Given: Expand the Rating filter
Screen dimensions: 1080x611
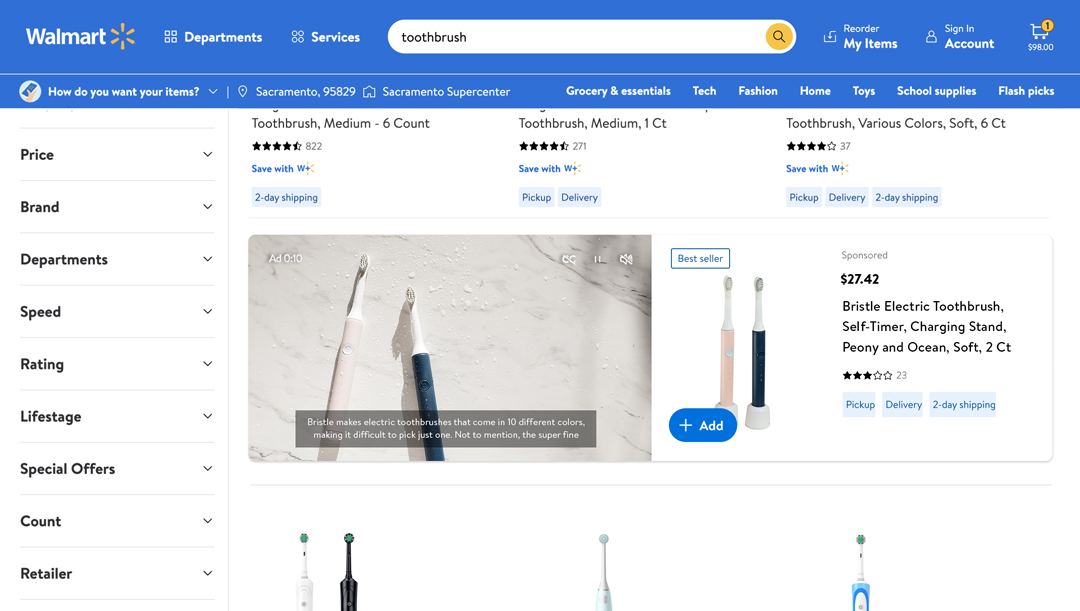Looking at the screenshot, I should 117,364.
